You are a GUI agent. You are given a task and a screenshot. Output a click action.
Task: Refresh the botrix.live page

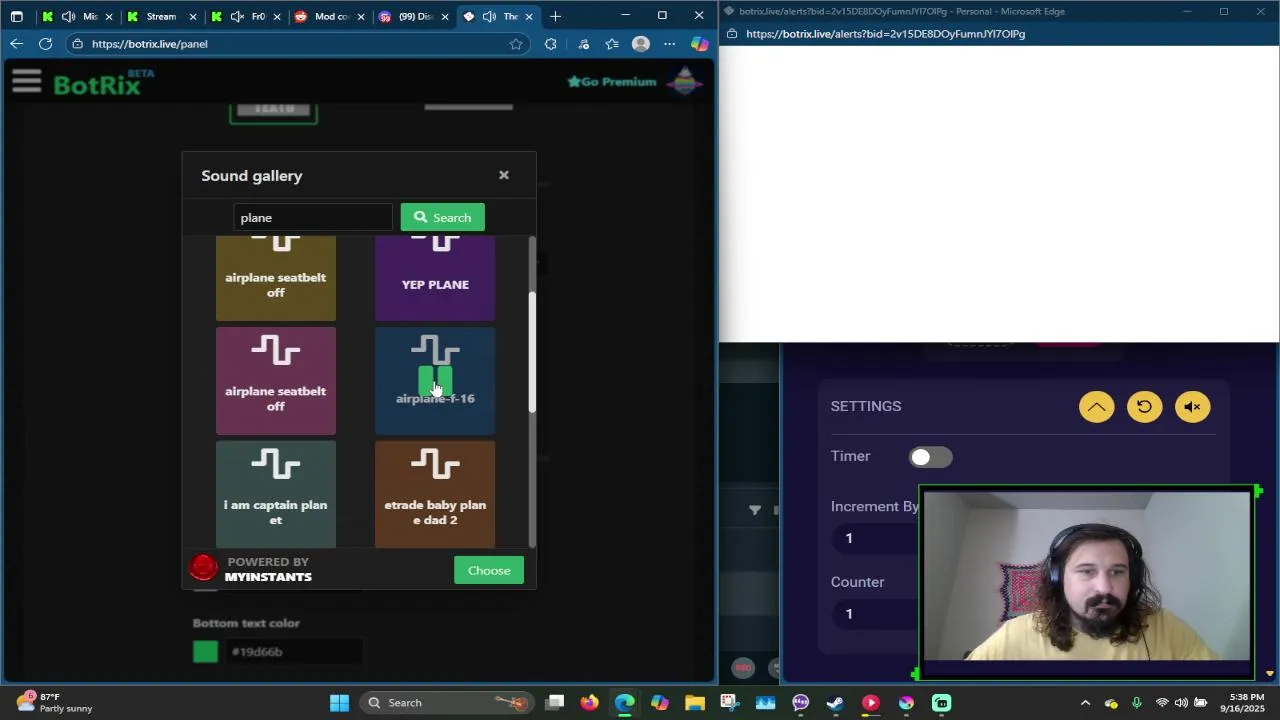[x=45, y=44]
